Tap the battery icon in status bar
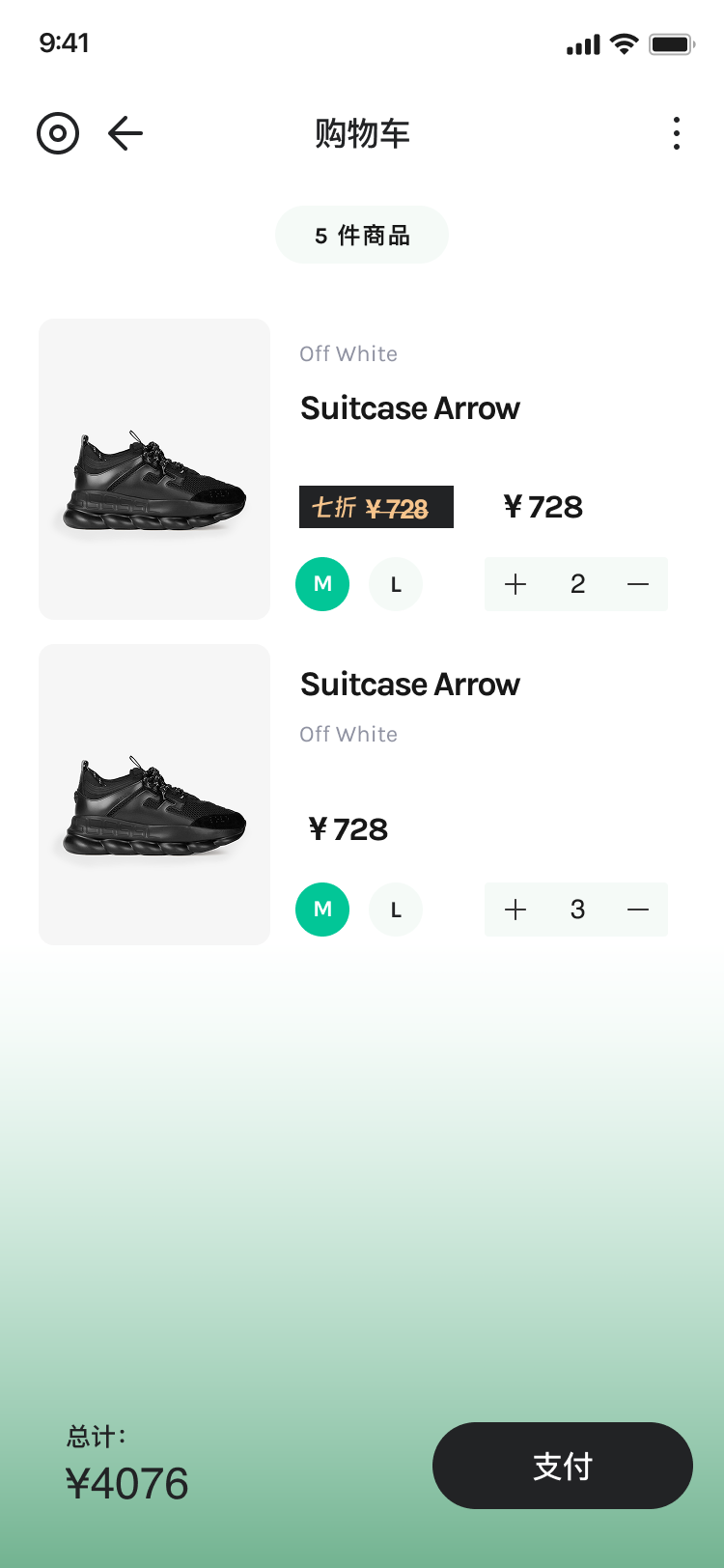 tap(672, 44)
